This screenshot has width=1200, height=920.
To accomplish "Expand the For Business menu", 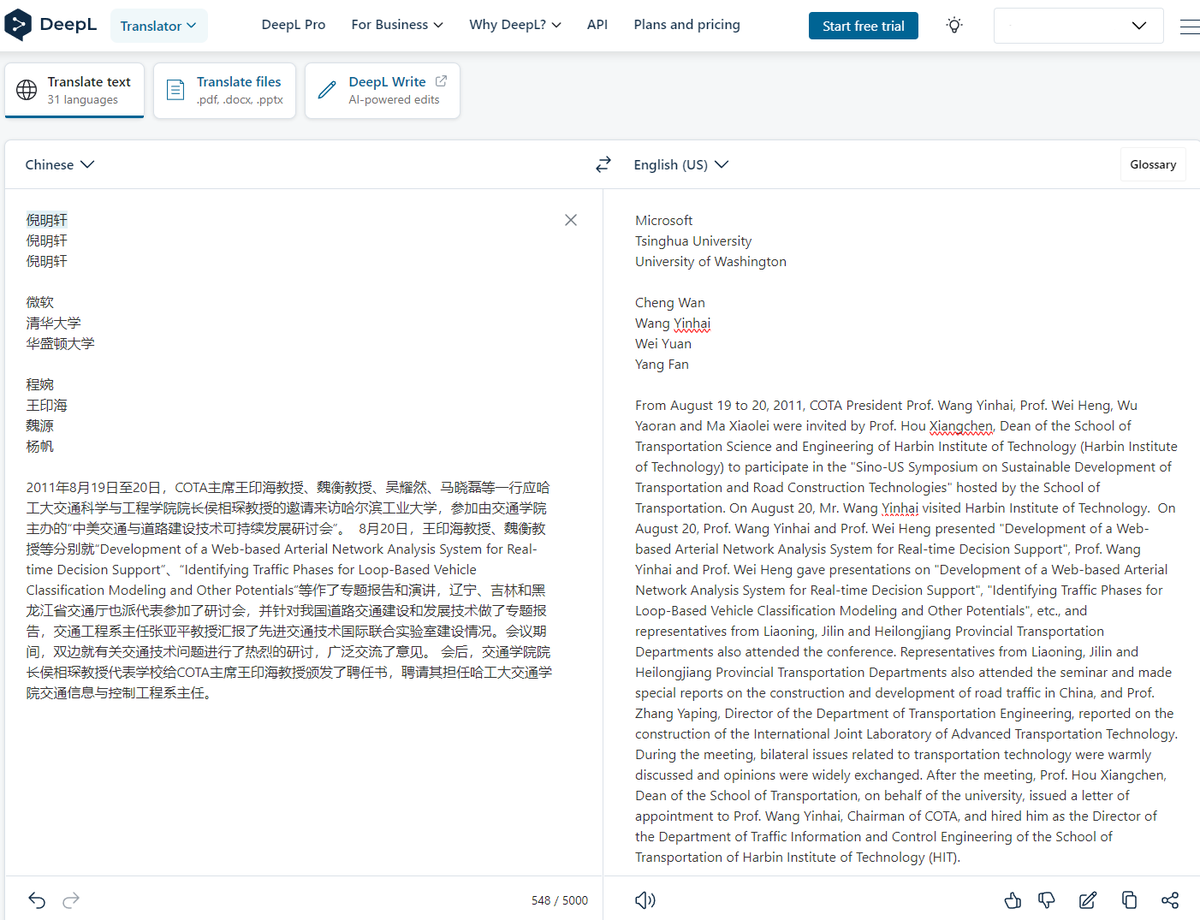I will 397,25.
